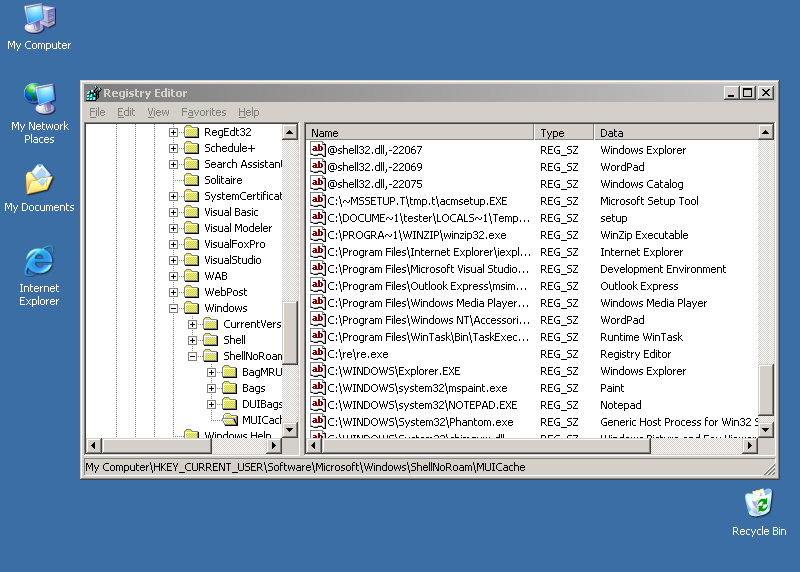Open the Favorites menu
The width and height of the screenshot is (800, 572).
(x=204, y=112)
